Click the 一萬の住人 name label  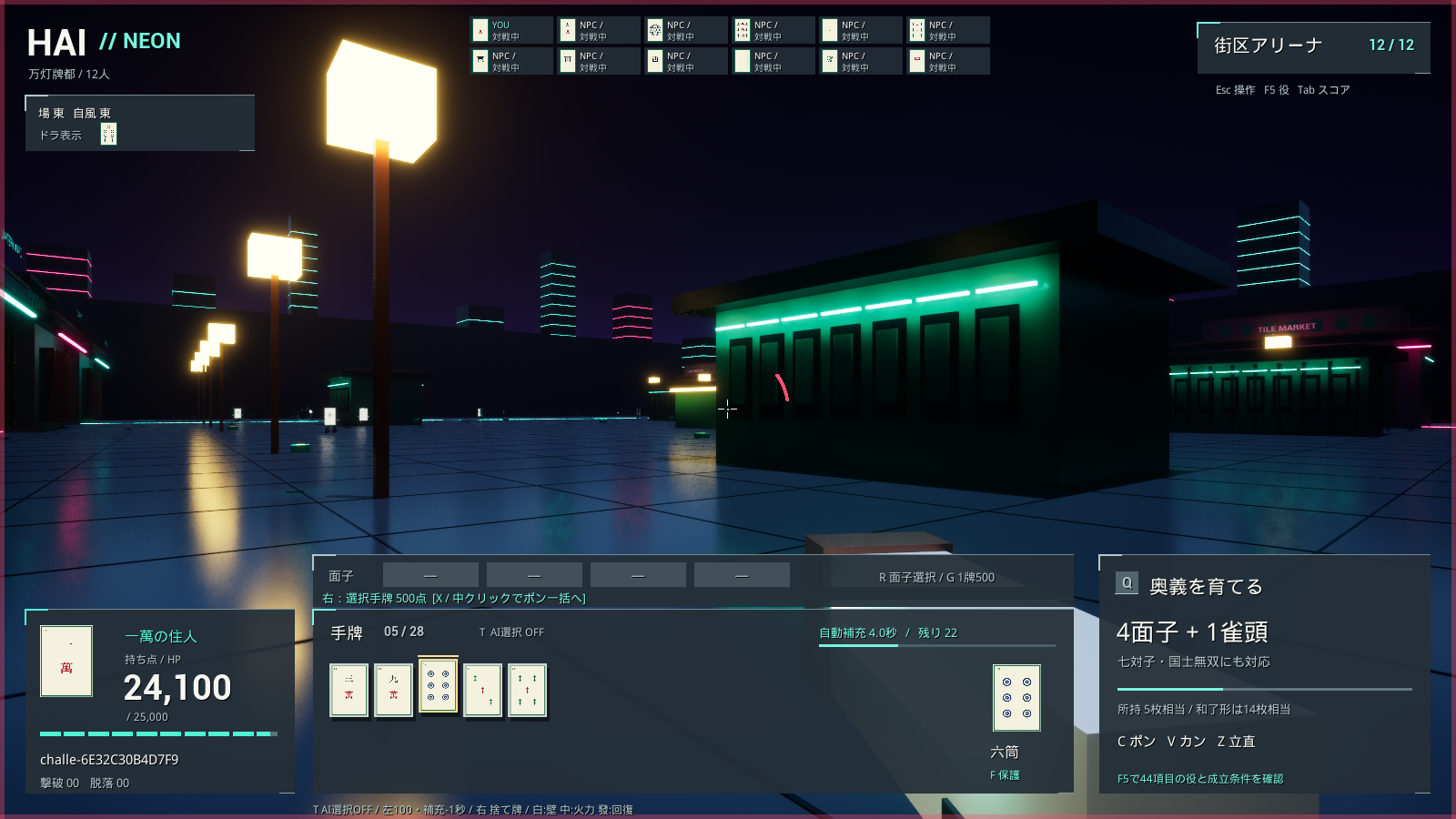pyautogui.click(x=161, y=636)
